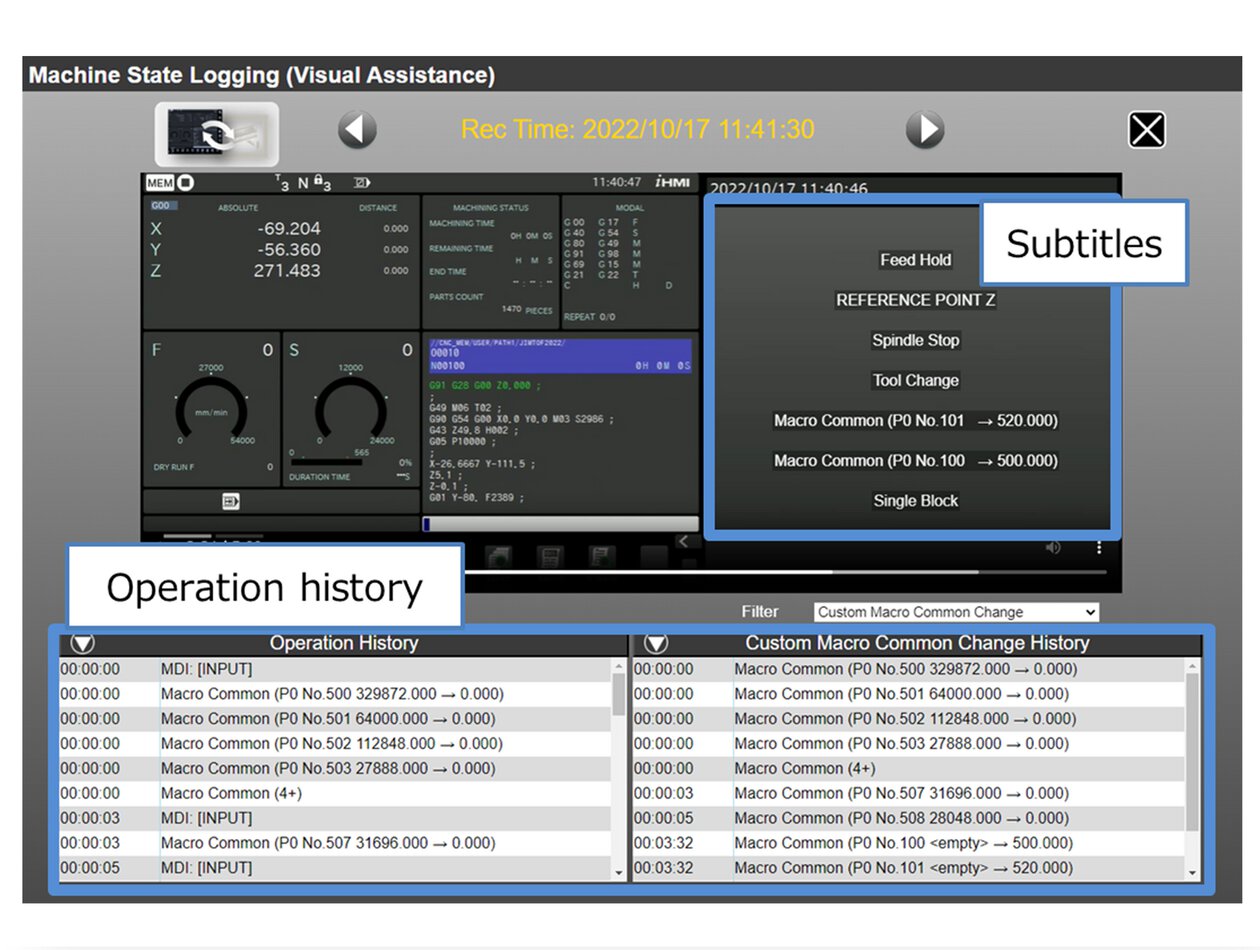The image size is (1260, 950).
Task: Click the MEM mode indicator icon
Action: pos(160,183)
